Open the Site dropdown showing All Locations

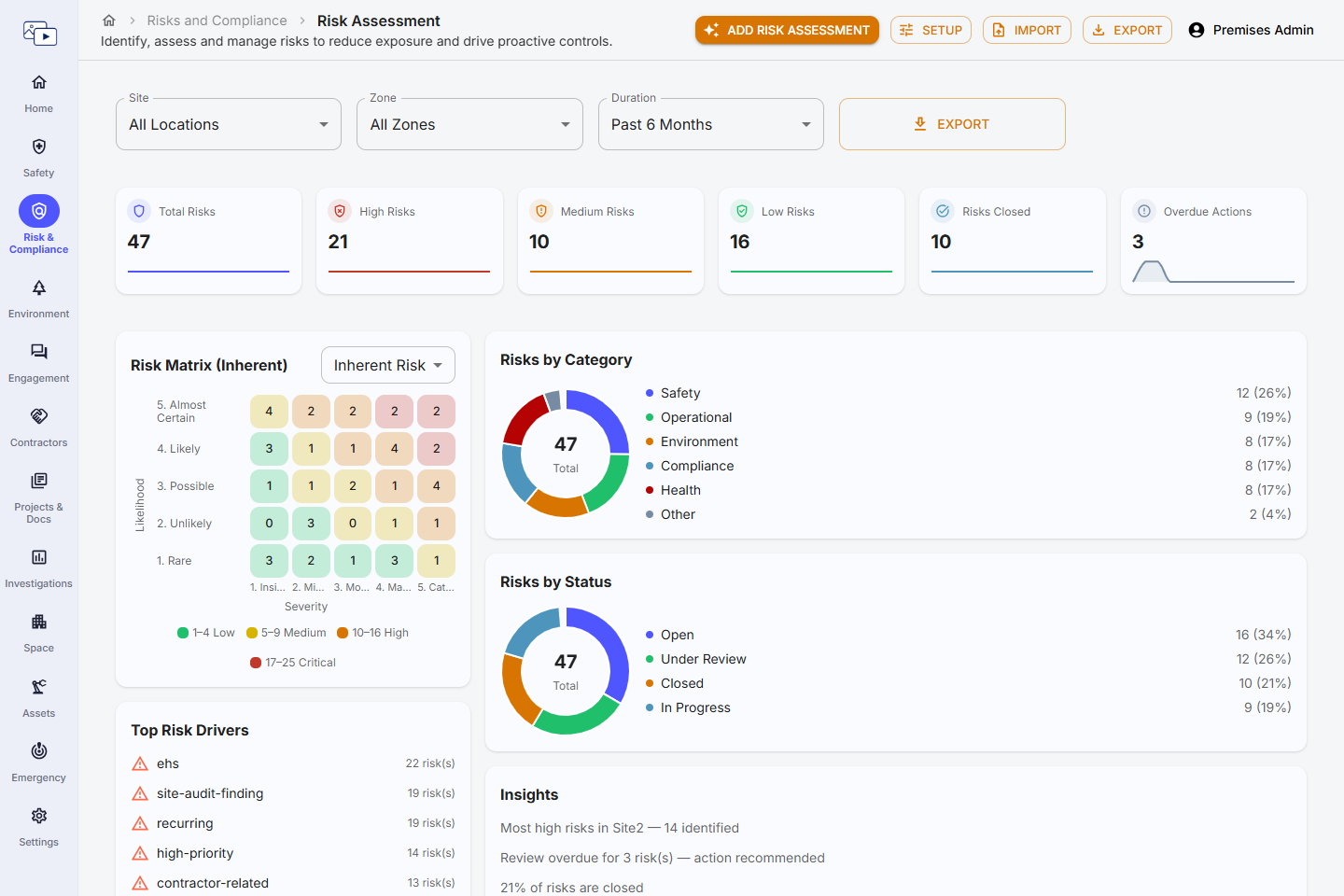[x=229, y=124]
